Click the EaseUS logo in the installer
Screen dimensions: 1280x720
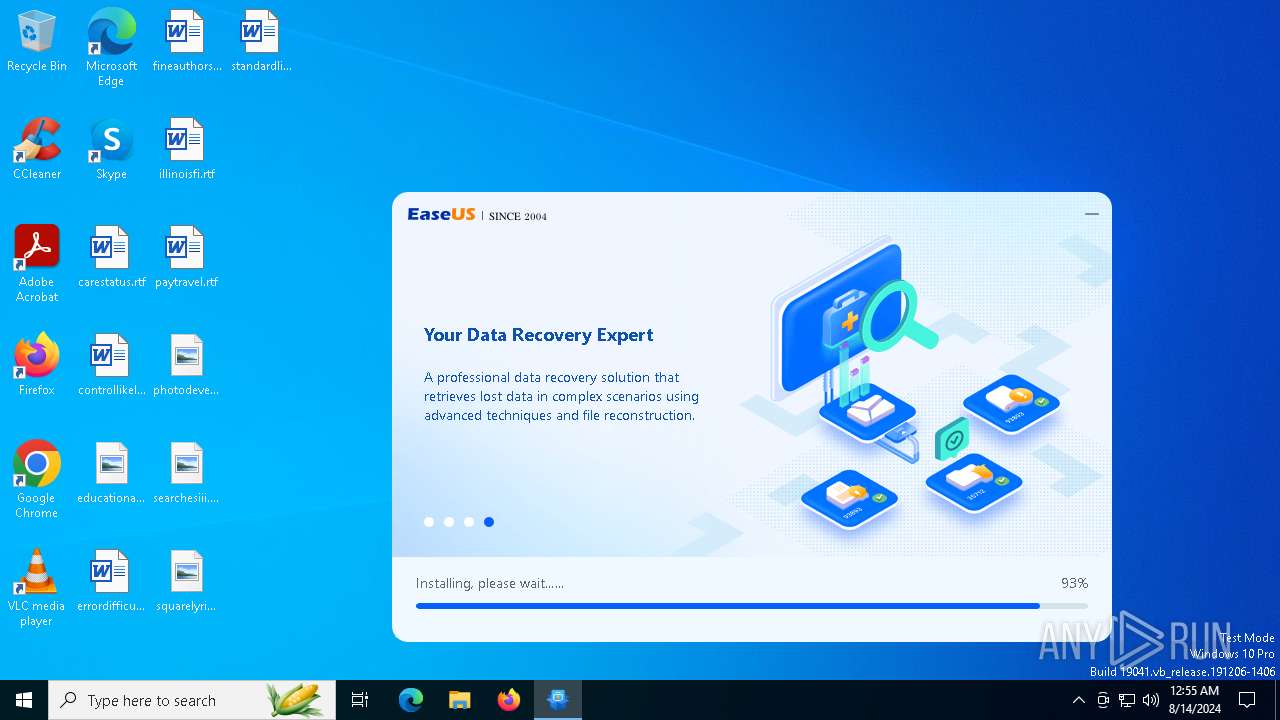(x=441, y=214)
